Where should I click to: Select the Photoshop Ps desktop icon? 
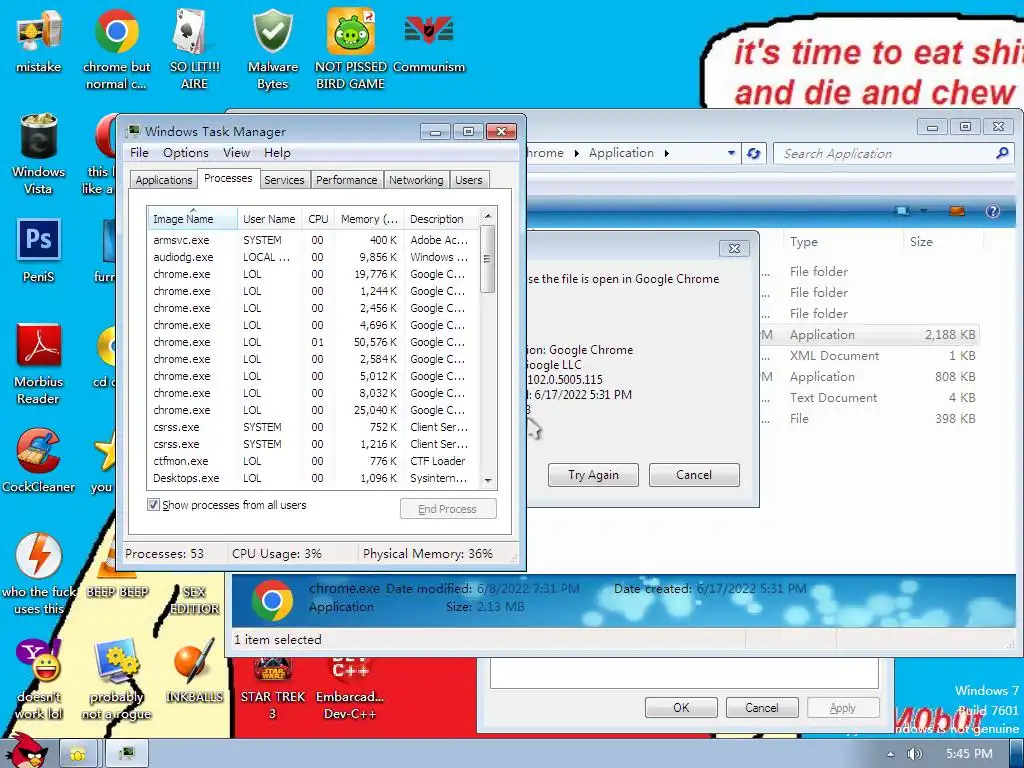[39, 240]
